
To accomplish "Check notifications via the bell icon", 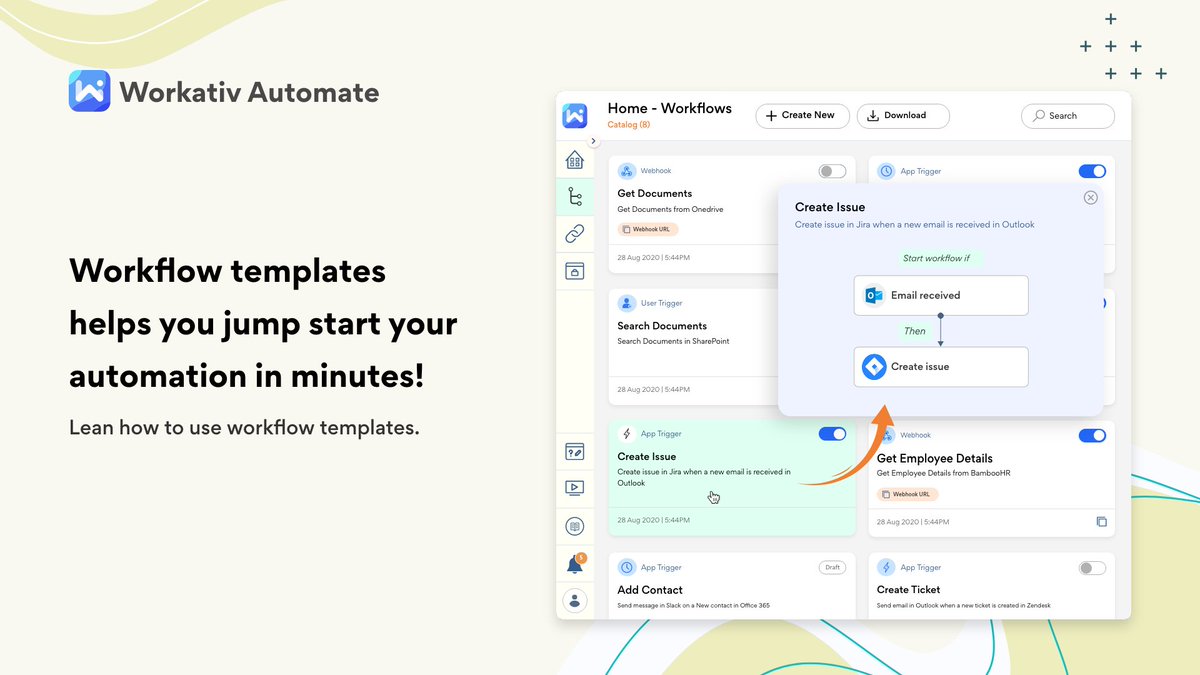I will coord(575,563).
